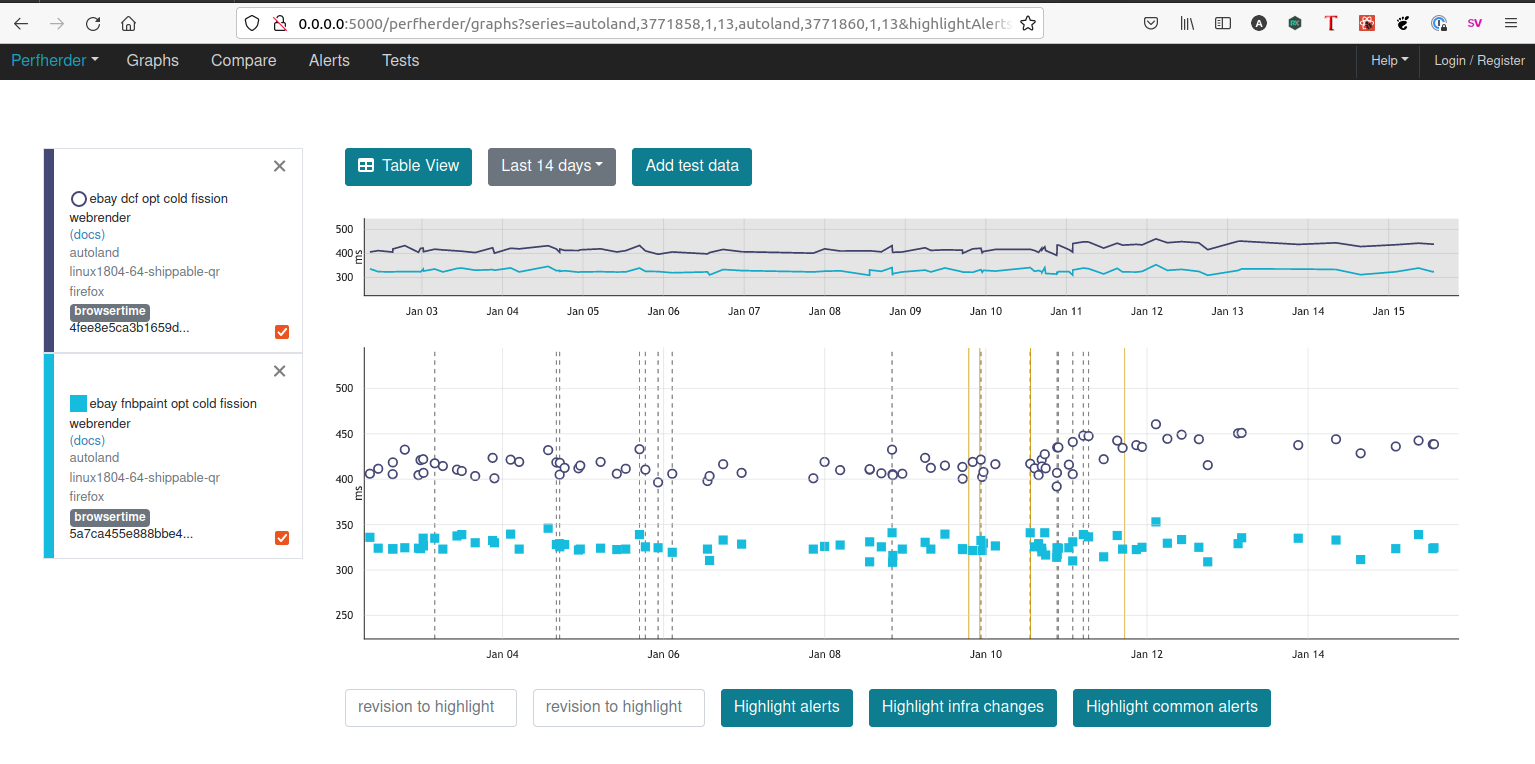
Task: Open the Pocket save icon
Action: coord(1151,24)
